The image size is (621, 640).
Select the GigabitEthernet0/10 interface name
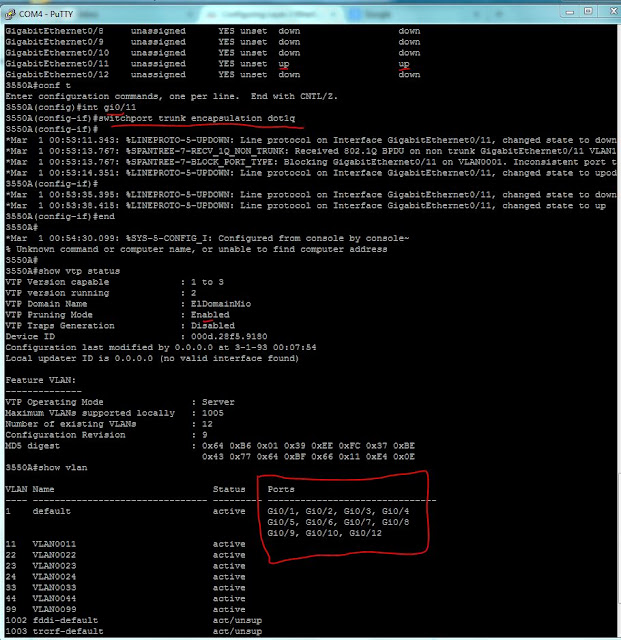(57, 53)
